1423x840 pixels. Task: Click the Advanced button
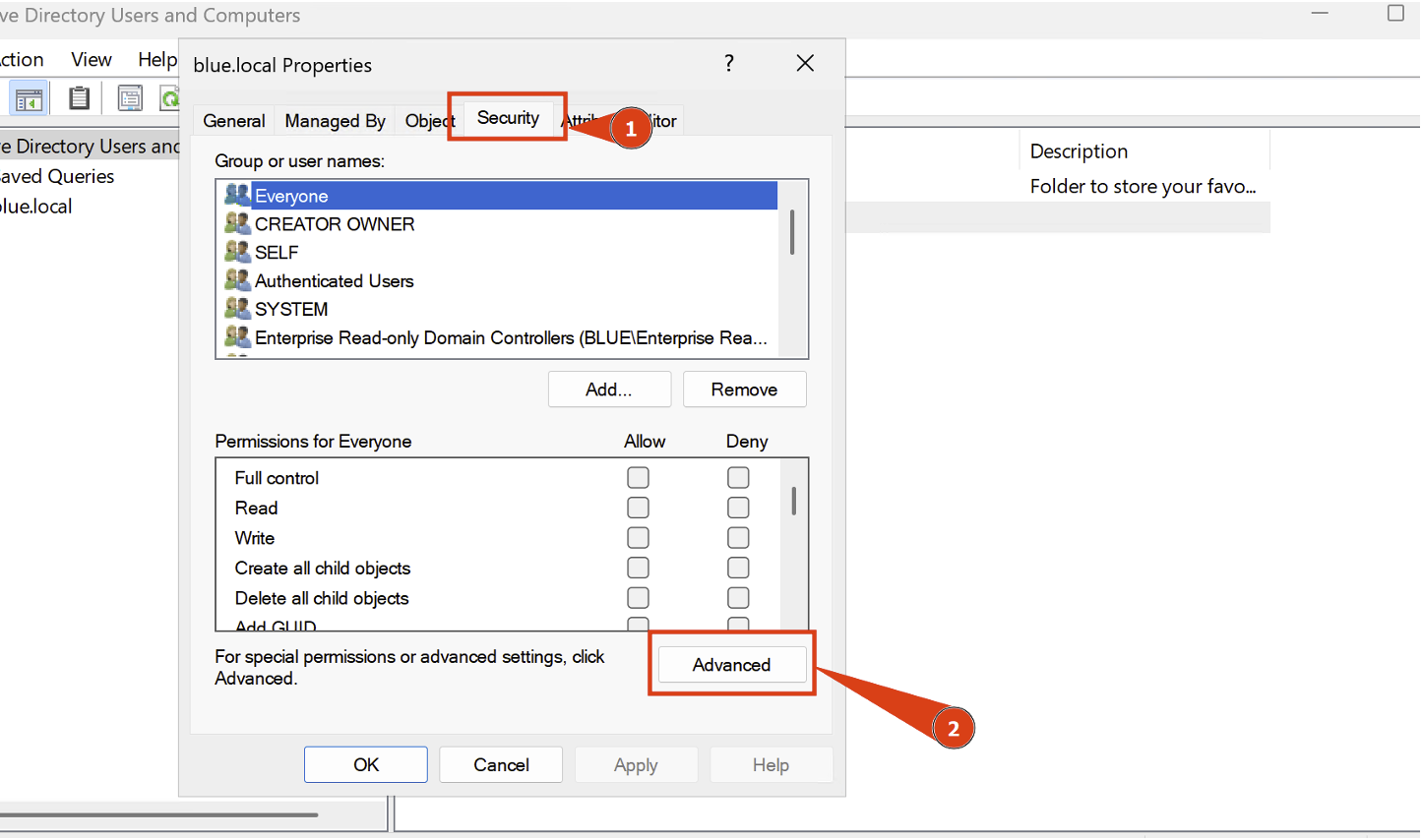[731, 665]
